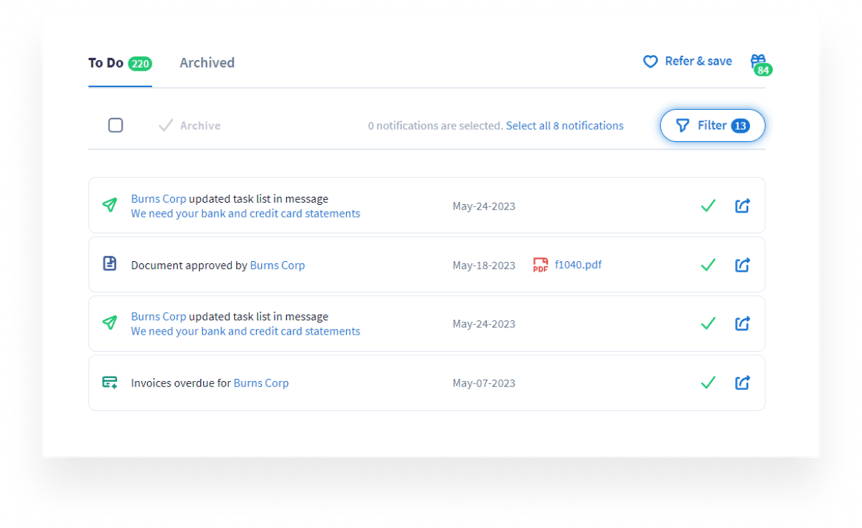Click green checkmark in row directly above Invoices overdue
Screen dimensions: 862x528
tap(708, 323)
